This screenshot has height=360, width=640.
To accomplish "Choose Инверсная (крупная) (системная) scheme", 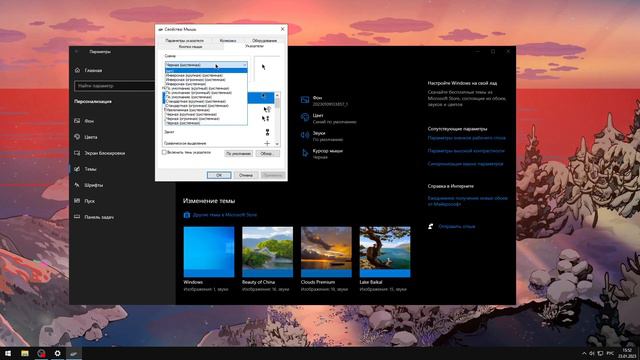I will (206, 75).
